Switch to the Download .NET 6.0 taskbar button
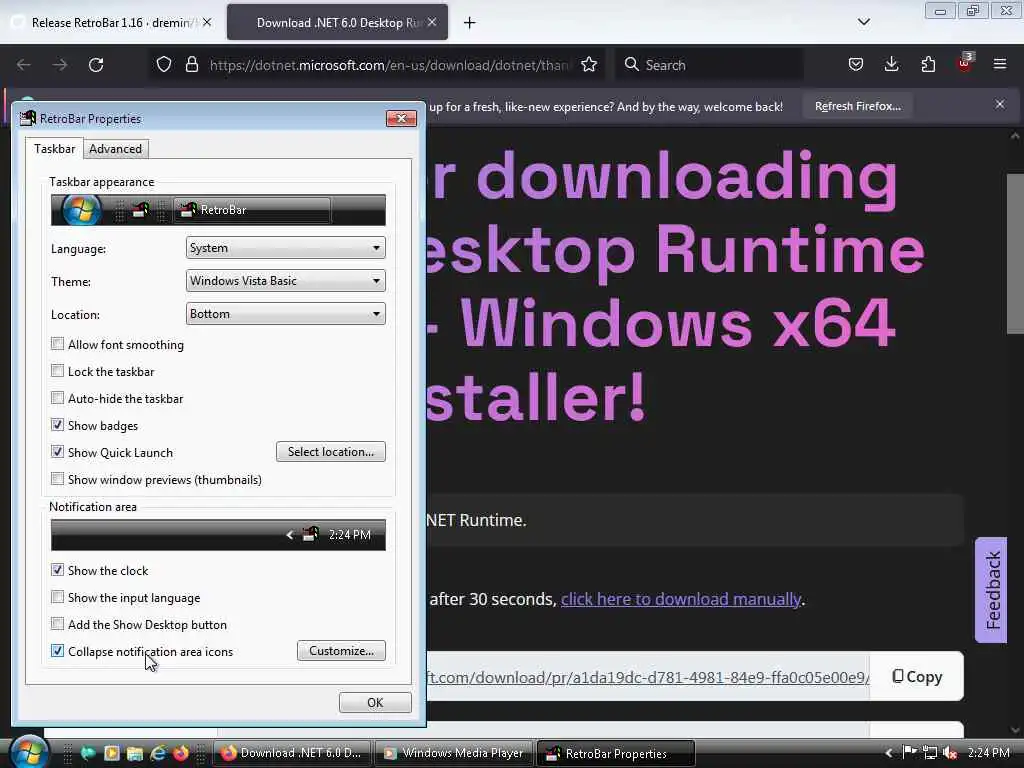The height and width of the screenshot is (768, 1024). (292, 753)
